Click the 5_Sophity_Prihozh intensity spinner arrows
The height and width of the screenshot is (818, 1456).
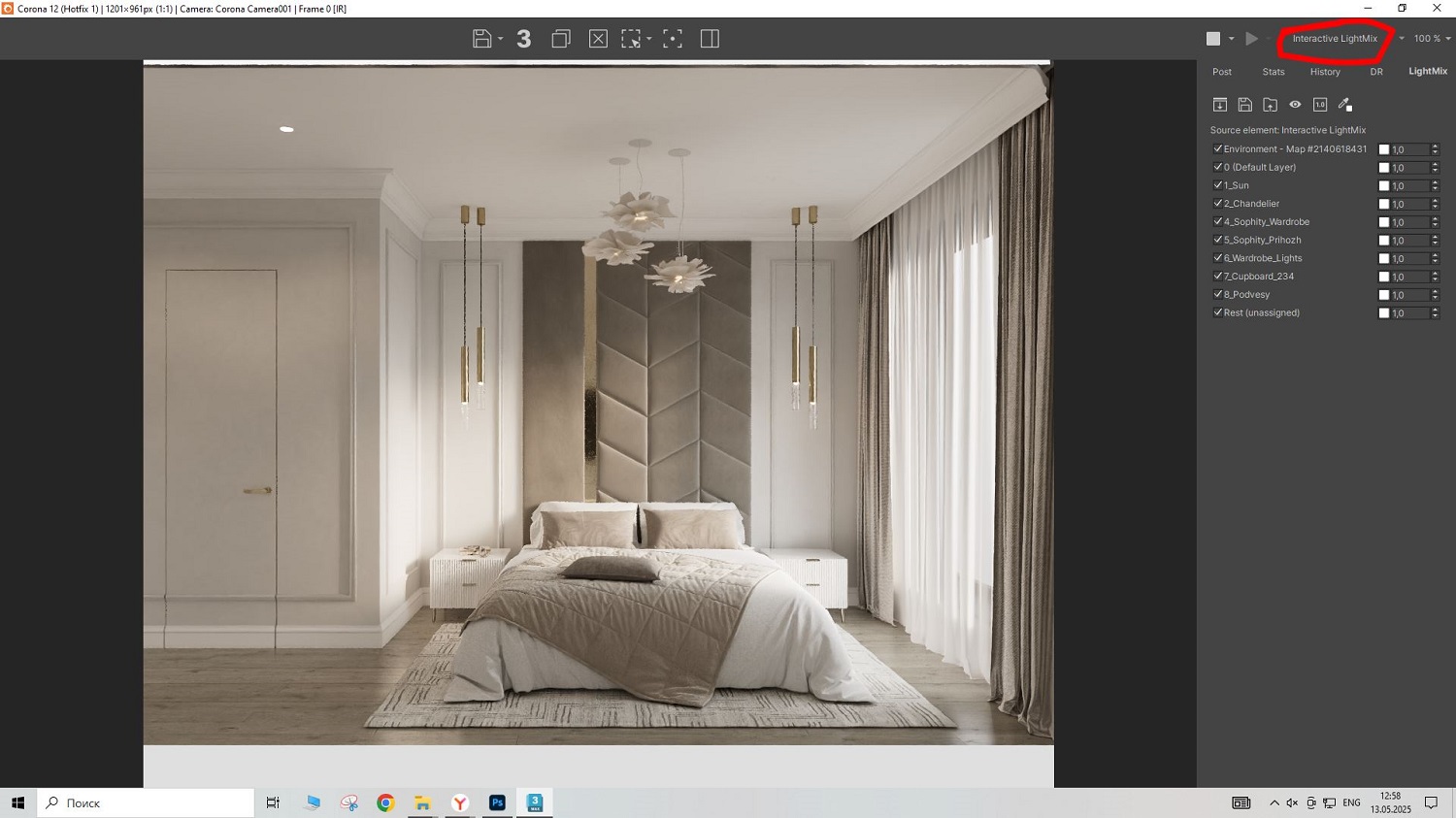(1435, 241)
